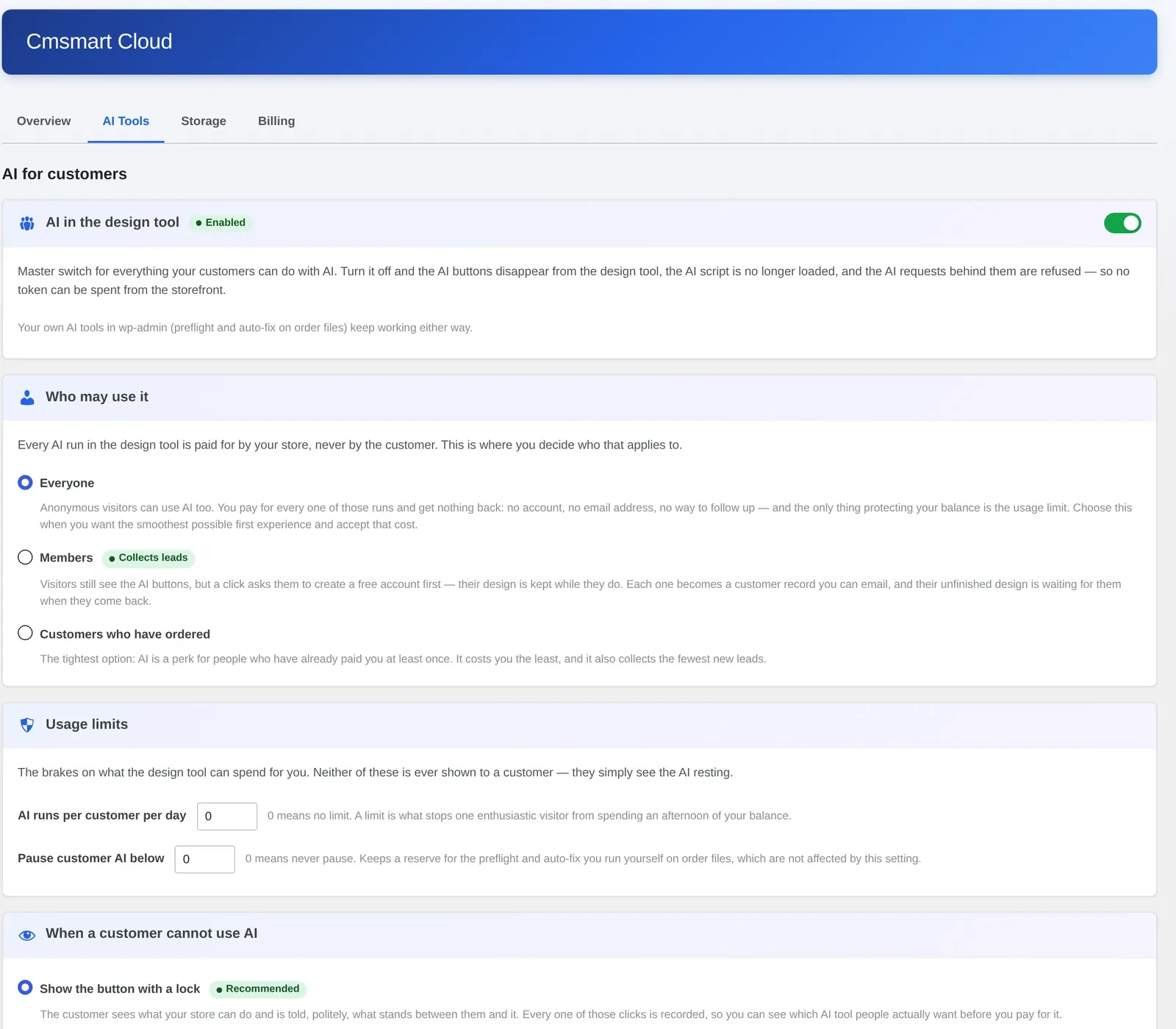Click 'Every AI run in the design tool' text
The width and height of the screenshot is (1176, 1029).
point(350,445)
